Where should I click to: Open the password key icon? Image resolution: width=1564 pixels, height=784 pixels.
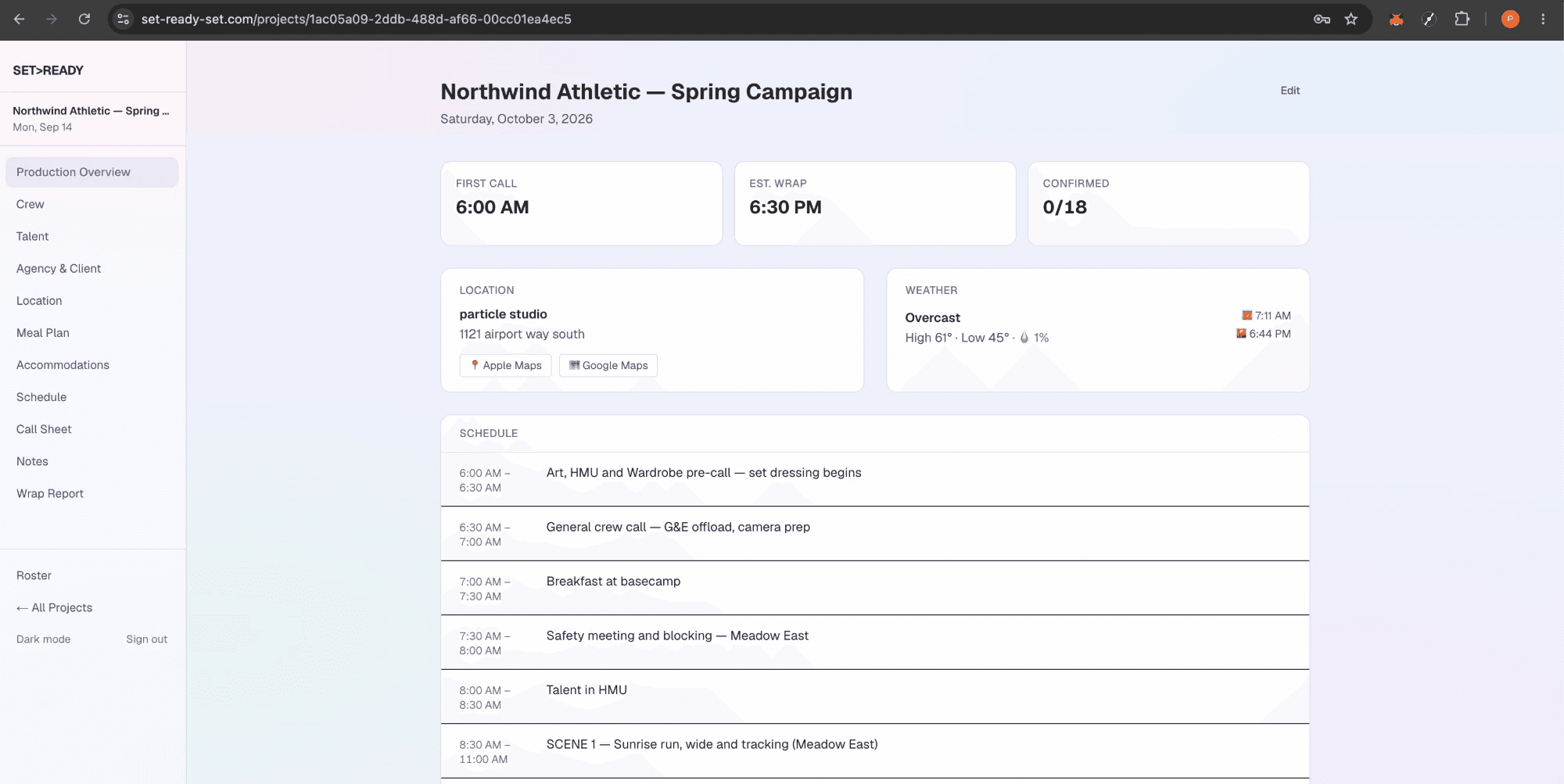click(1322, 19)
